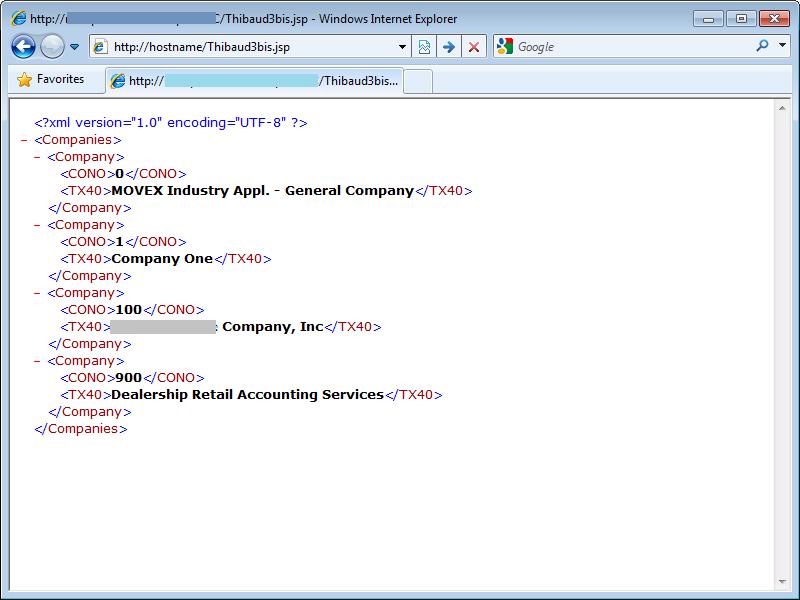Collapse the root Companies XML node

[x=24, y=141]
